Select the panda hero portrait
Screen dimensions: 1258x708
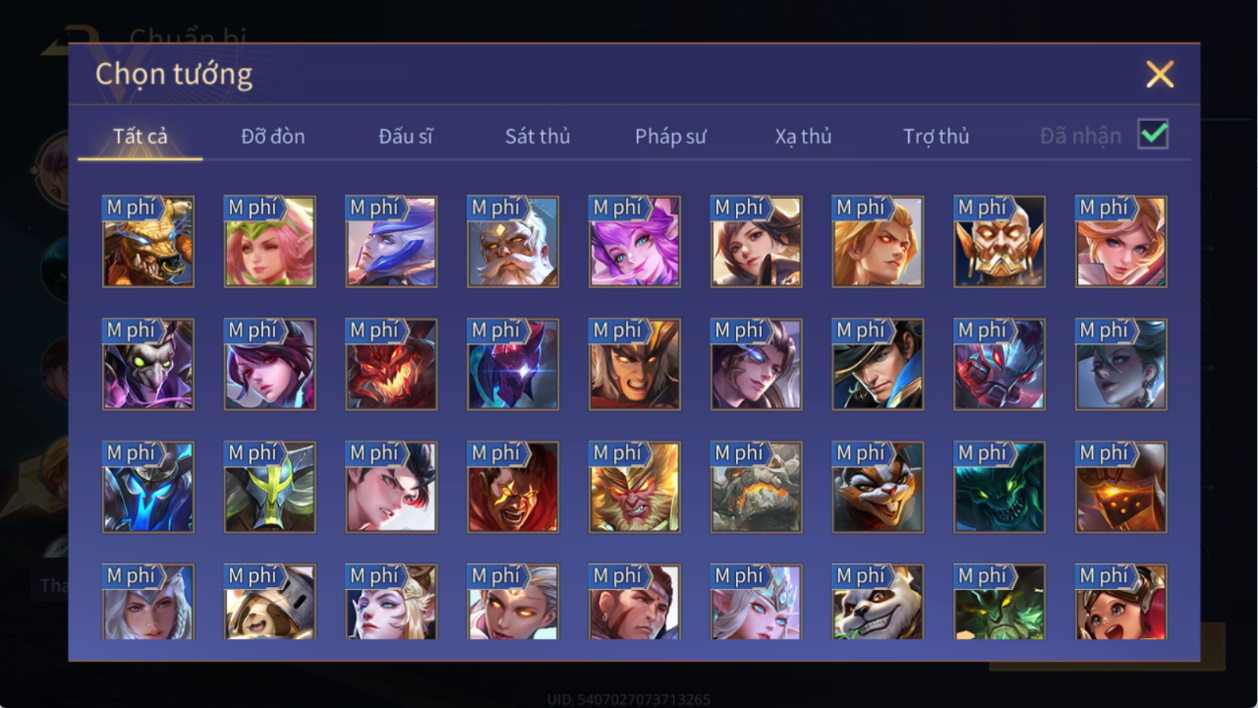(878, 602)
